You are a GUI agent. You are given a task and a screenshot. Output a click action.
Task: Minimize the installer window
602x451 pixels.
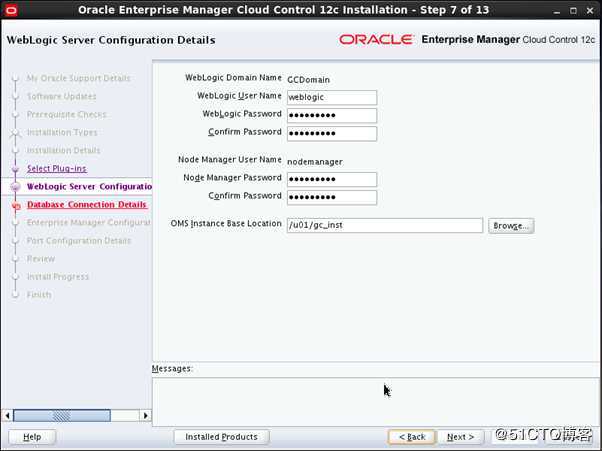(x=557, y=11)
